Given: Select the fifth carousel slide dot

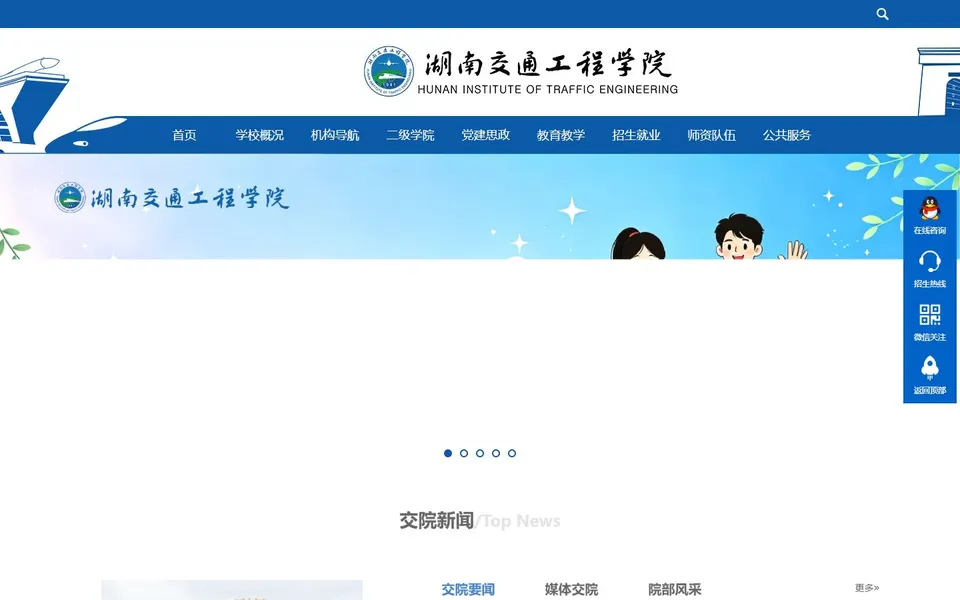Looking at the screenshot, I should tap(512, 453).
